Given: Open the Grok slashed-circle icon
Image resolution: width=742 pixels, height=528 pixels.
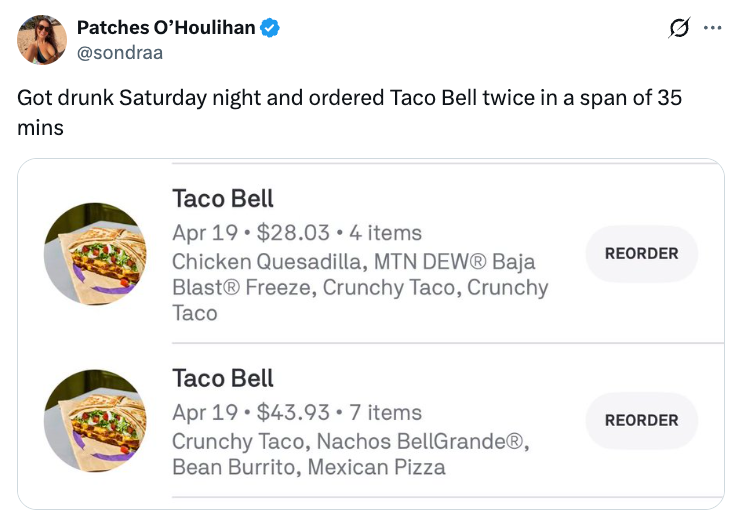Looking at the screenshot, I should pos(680,30).
